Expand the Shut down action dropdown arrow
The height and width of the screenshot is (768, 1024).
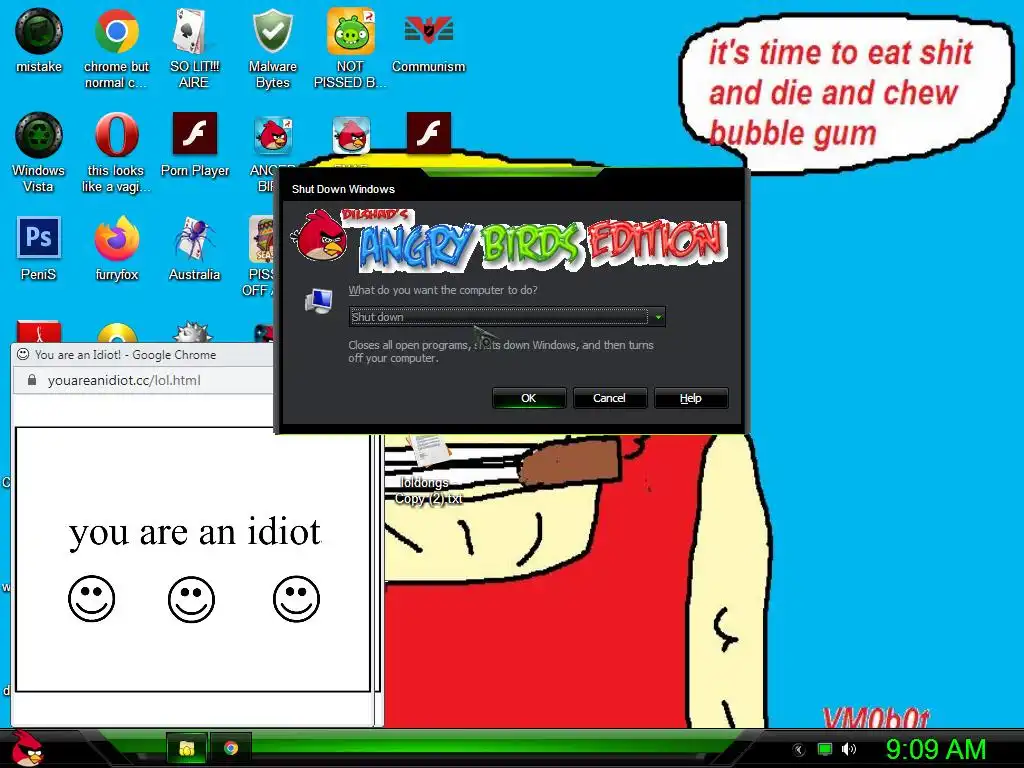[x=658, y=317]
